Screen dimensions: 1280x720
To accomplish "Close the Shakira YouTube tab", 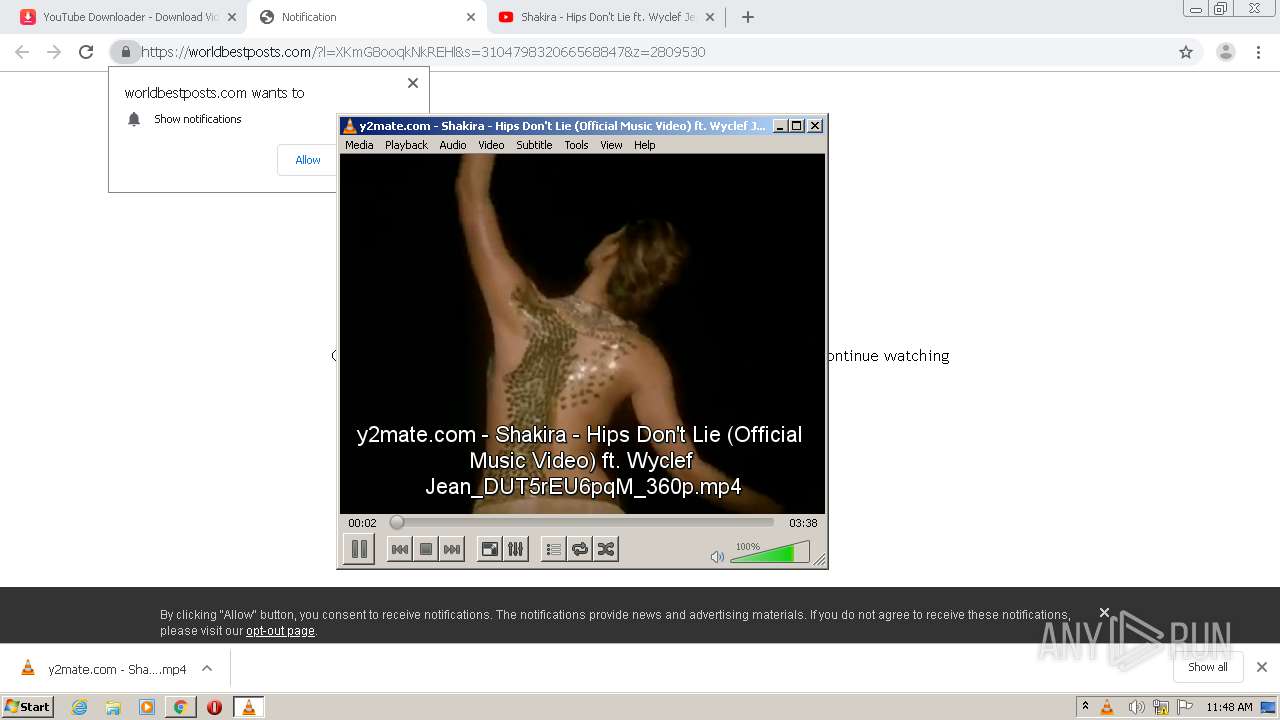I will click(710, 17).
